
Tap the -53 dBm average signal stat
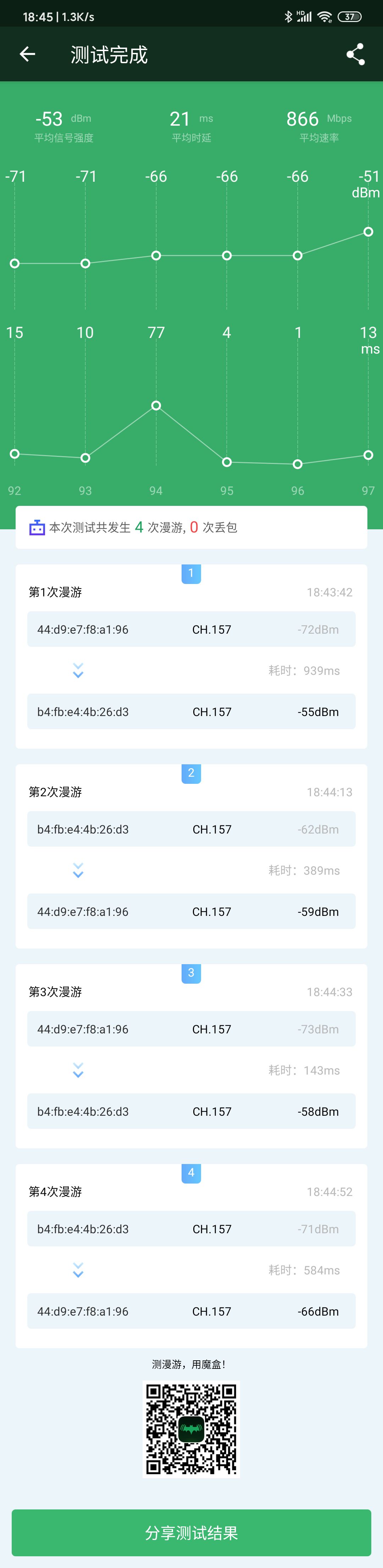pyautogui.click(x=64, y=126)
